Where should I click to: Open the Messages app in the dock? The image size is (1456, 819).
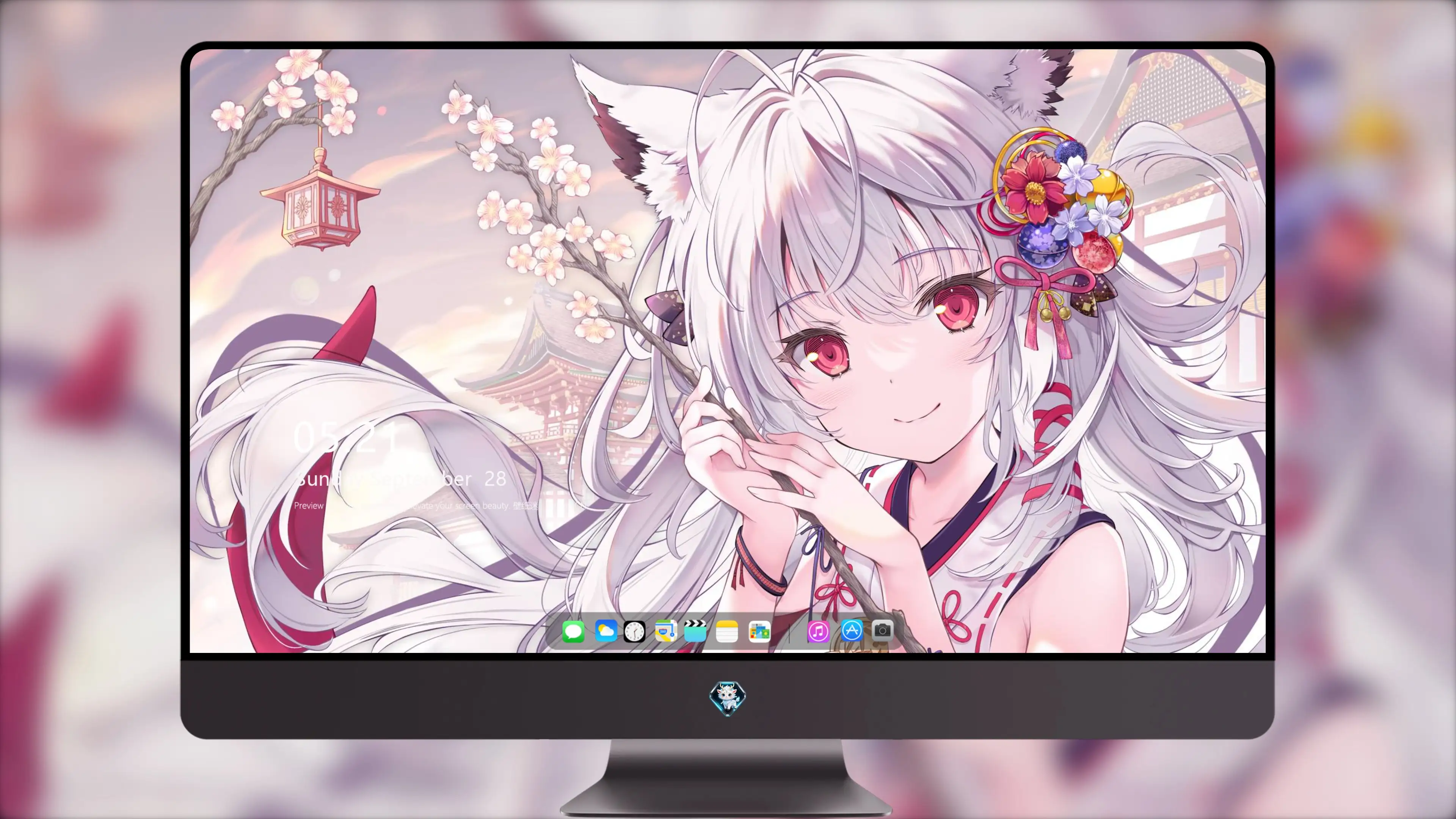pyautogui.click(x=573, y=631)
